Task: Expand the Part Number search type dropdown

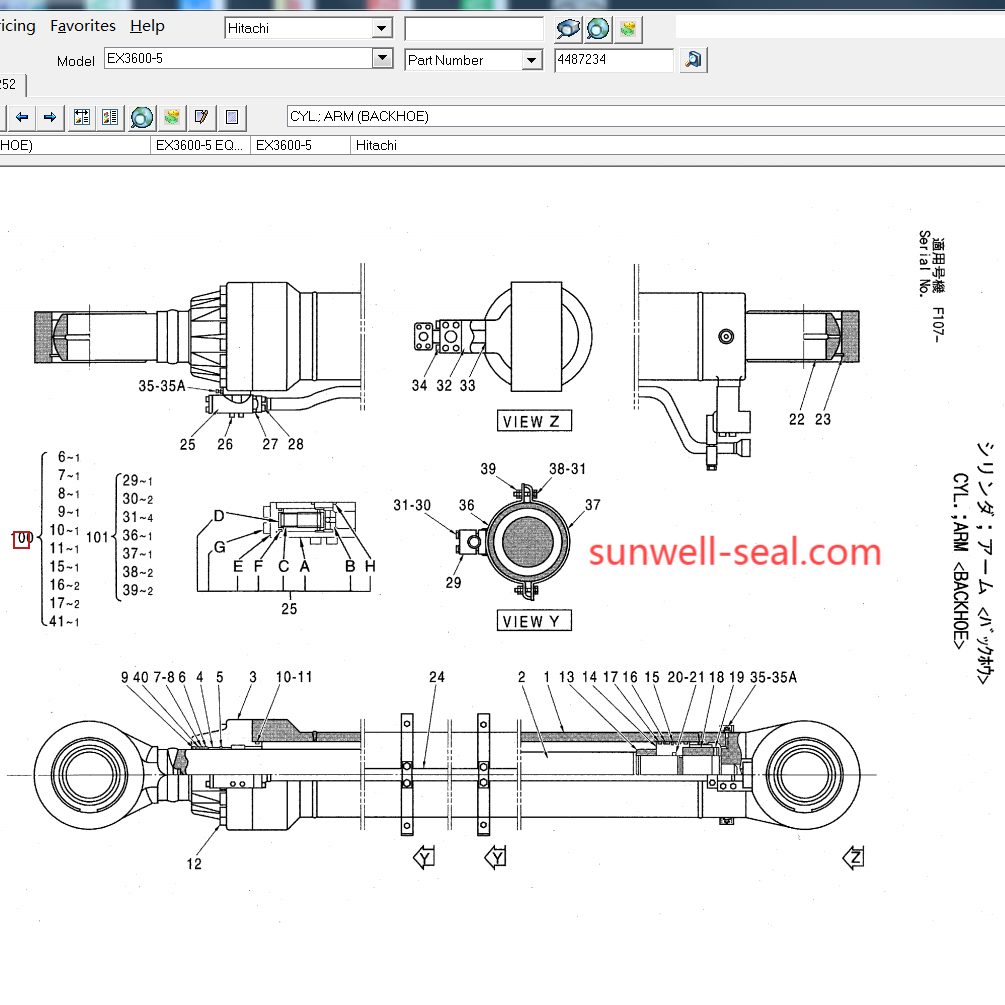Action: click(x=531, y=60)
